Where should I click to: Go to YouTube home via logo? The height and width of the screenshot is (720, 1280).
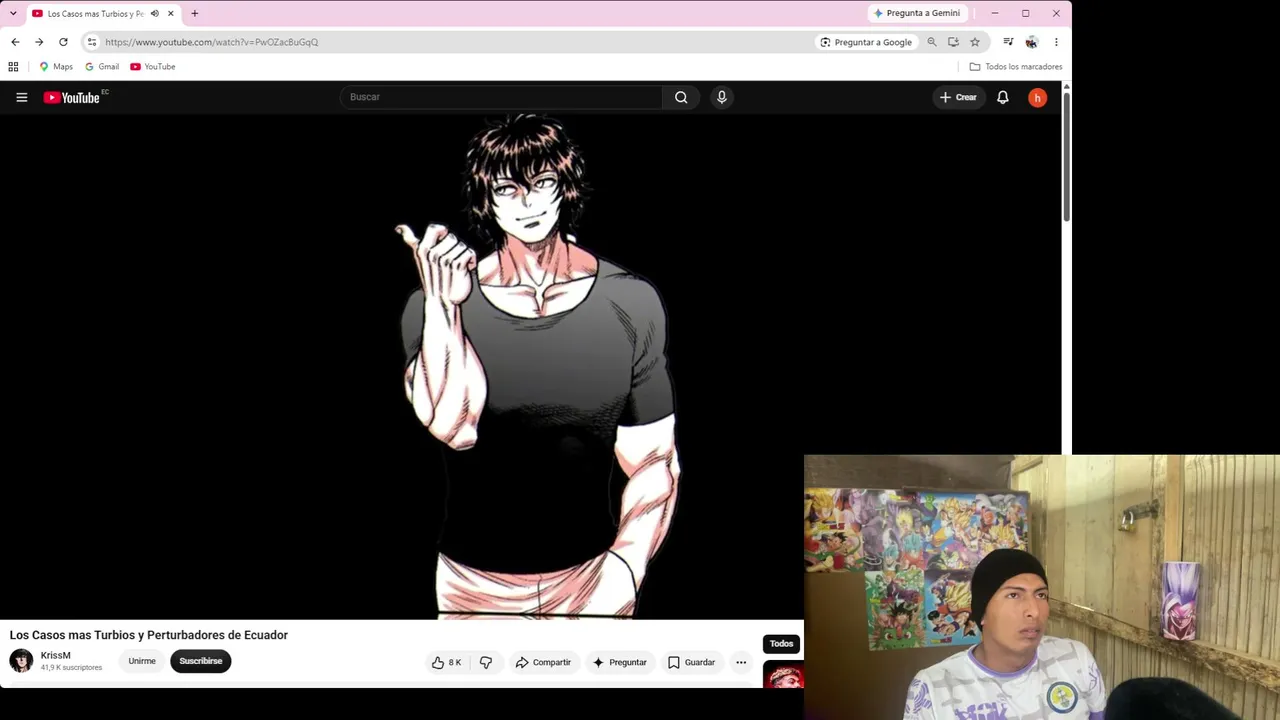72,97
